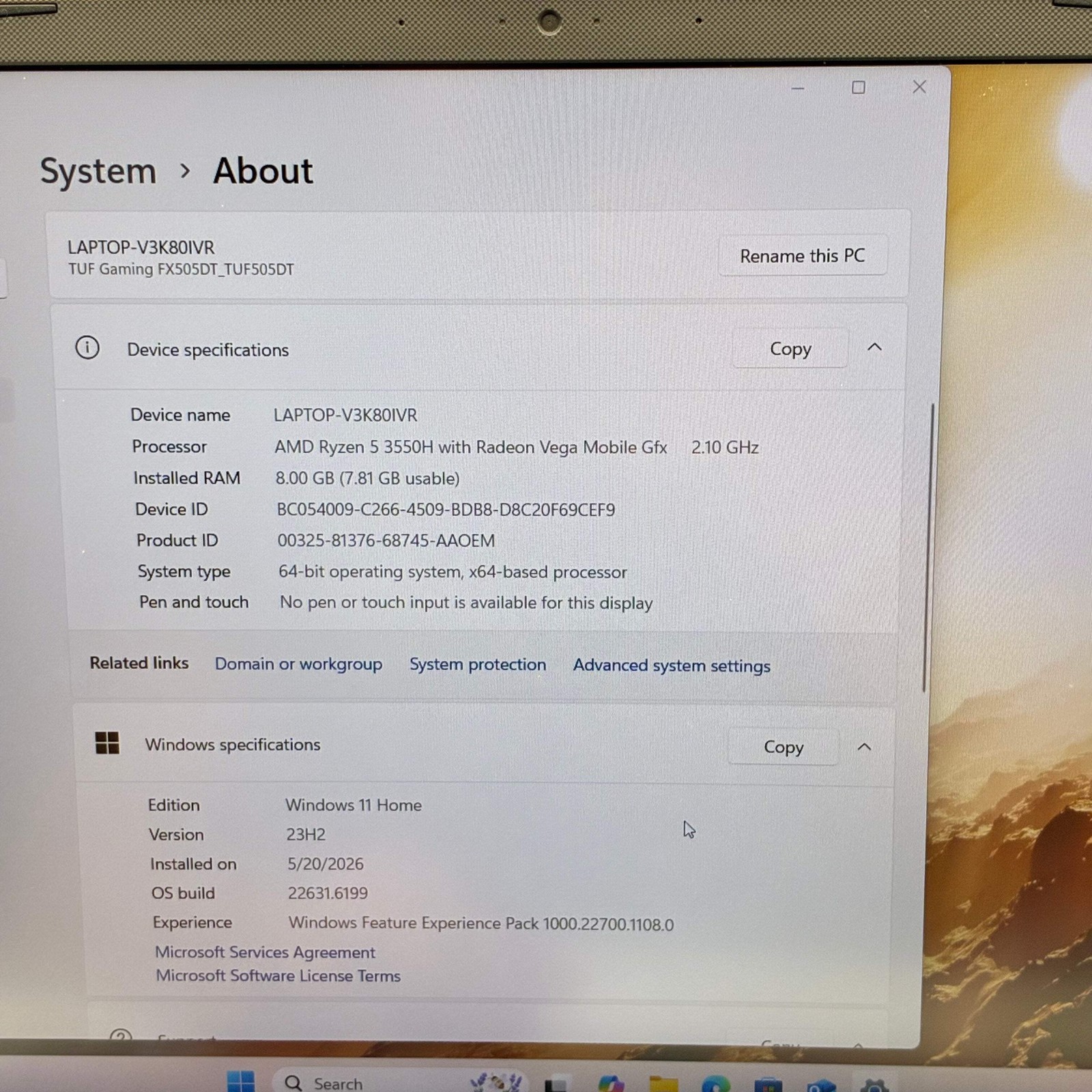Open Microsoft Services Agreement link
This screenshot has width=1092, height=1092.
click(x=265, y=952)
